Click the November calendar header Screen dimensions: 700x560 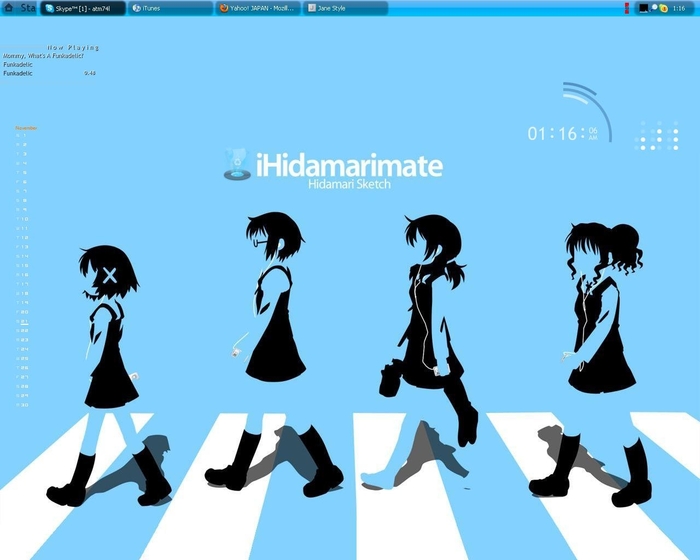[26, 128]
